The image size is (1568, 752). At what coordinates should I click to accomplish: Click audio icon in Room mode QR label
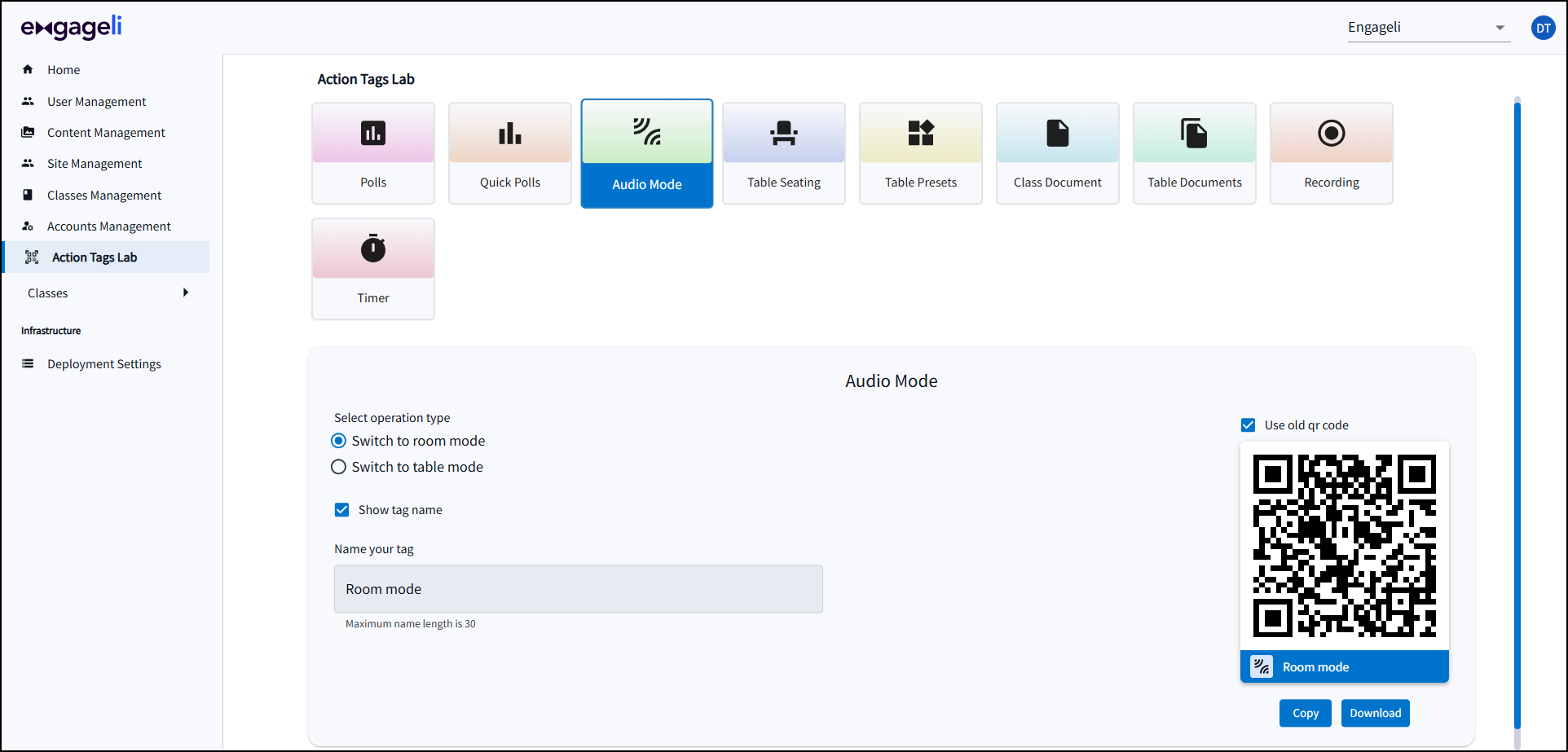click(1262, 666)
